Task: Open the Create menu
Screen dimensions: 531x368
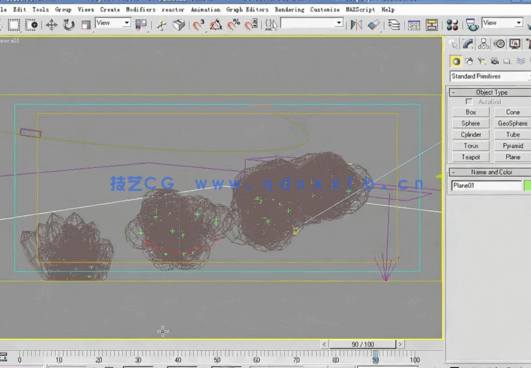Action: (110, 9)
